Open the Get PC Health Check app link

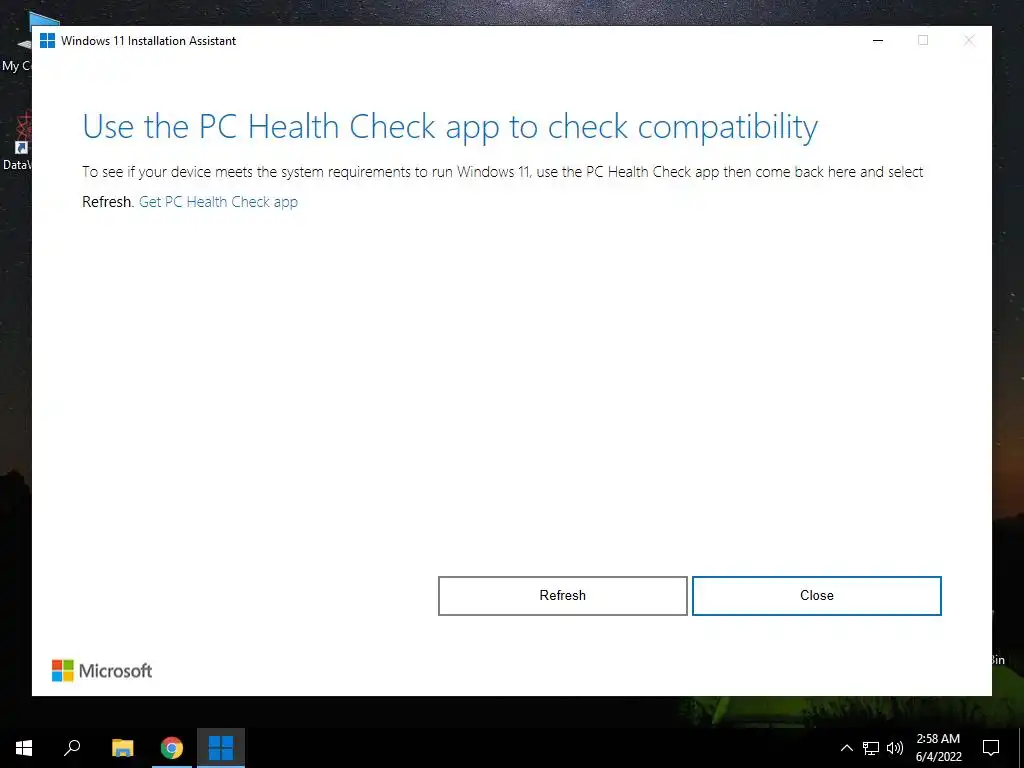218,202
